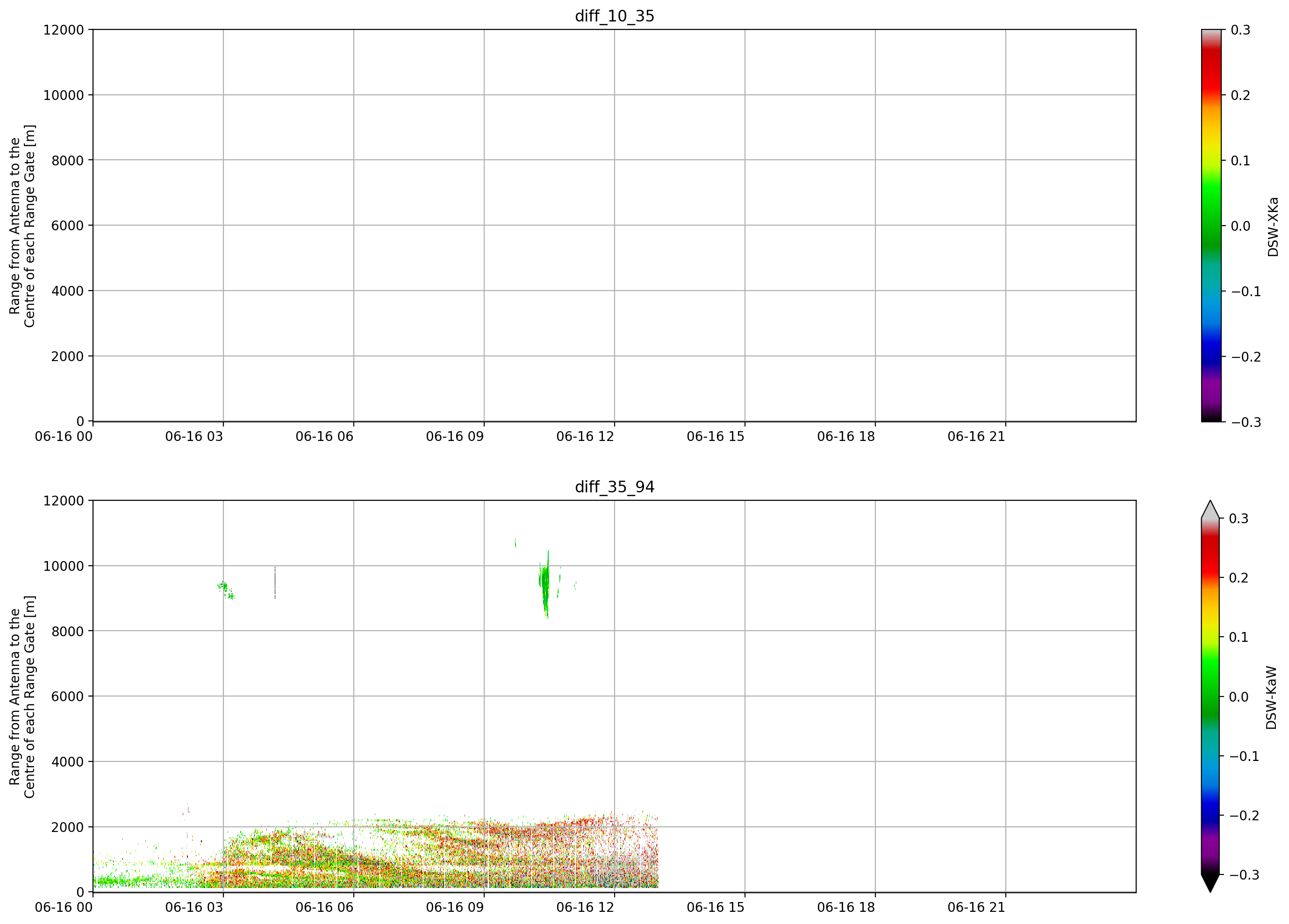Click 2000 y-tick label on diff_35_94 plot
1289x924 pixels.
click(68, 827)
